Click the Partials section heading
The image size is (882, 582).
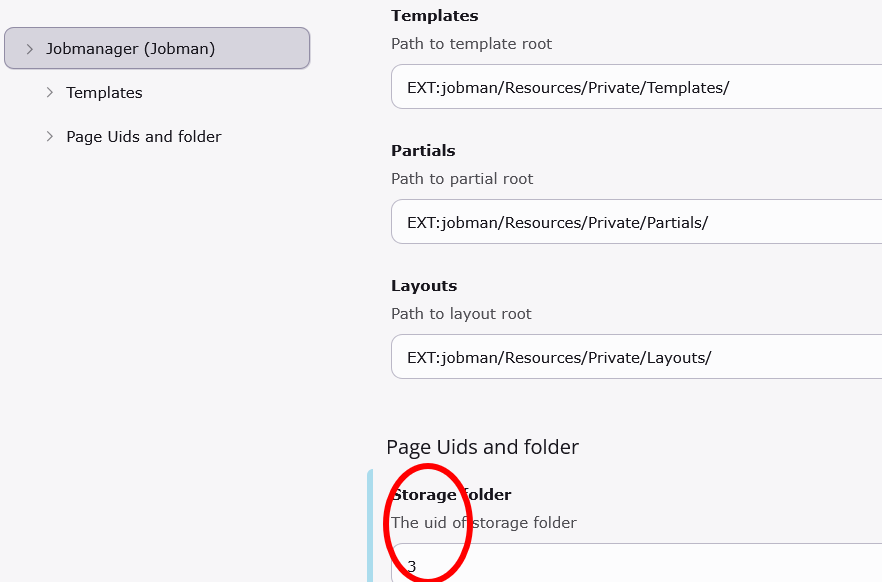[422, 150]
